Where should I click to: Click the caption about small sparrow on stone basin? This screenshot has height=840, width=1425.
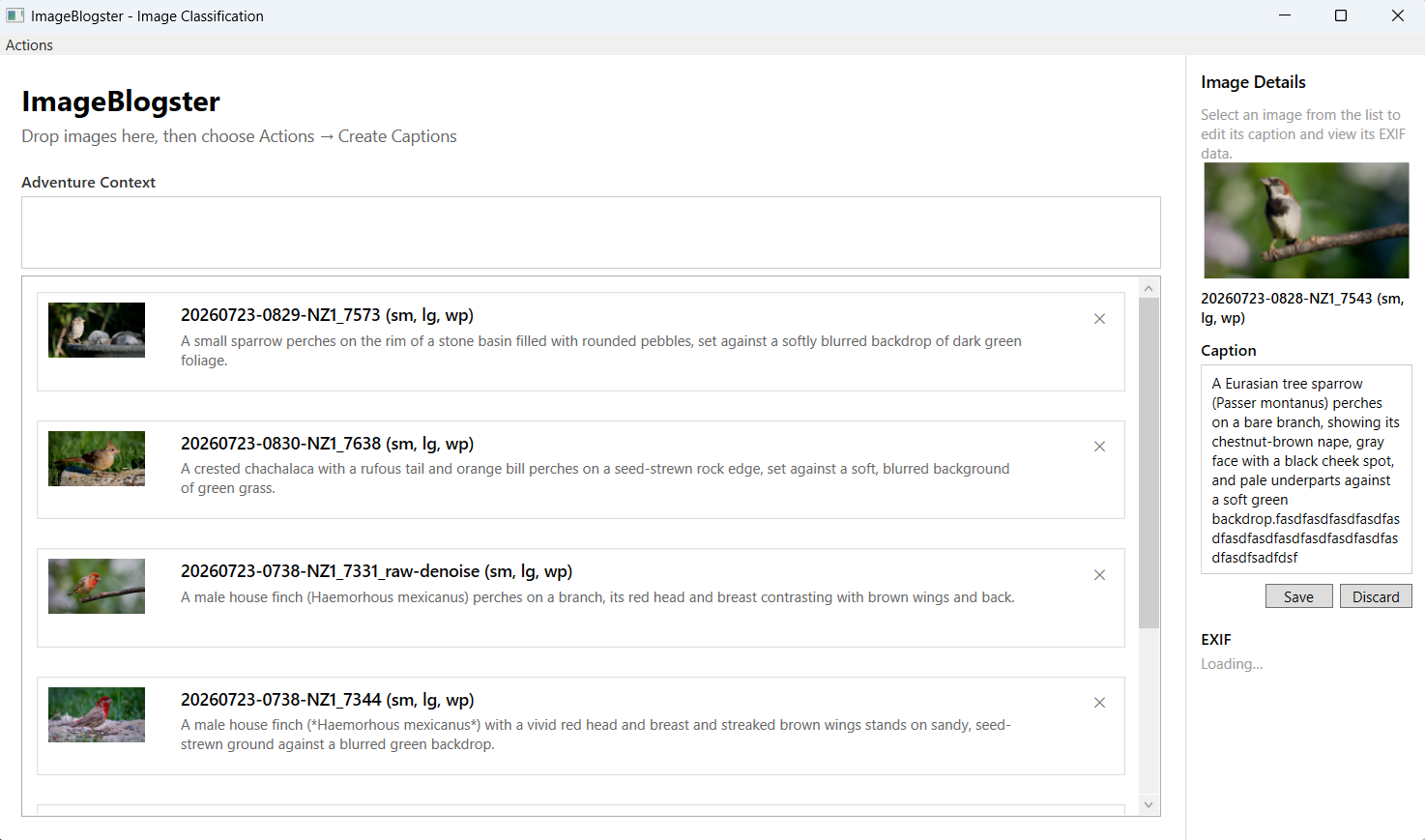click(x=601, y=351)
